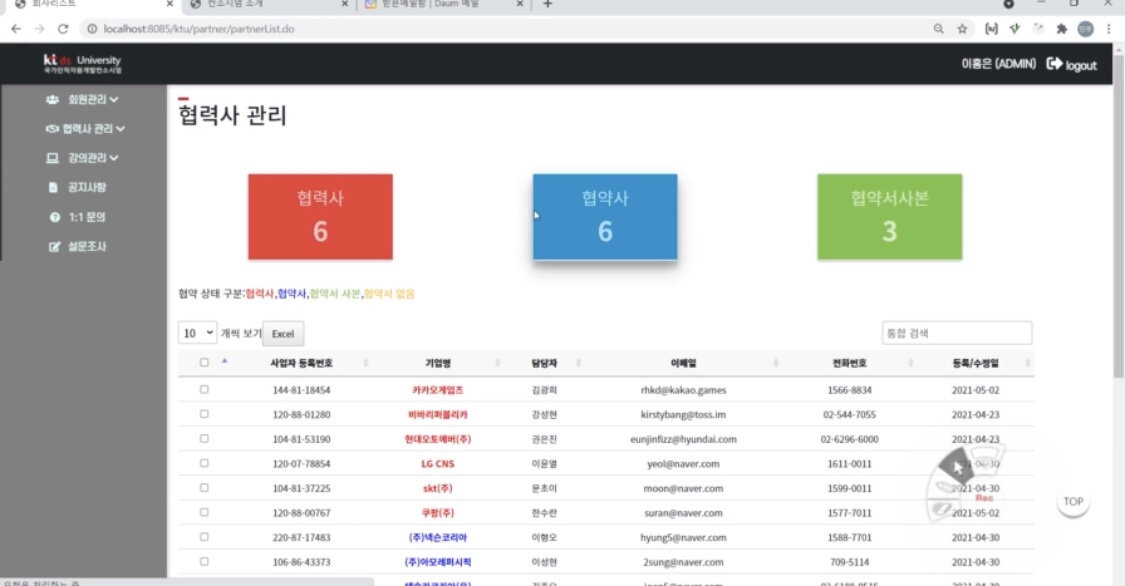Click the edit icon beside 설문조사
1125x586 pixels.
click(x=55, y=246)
